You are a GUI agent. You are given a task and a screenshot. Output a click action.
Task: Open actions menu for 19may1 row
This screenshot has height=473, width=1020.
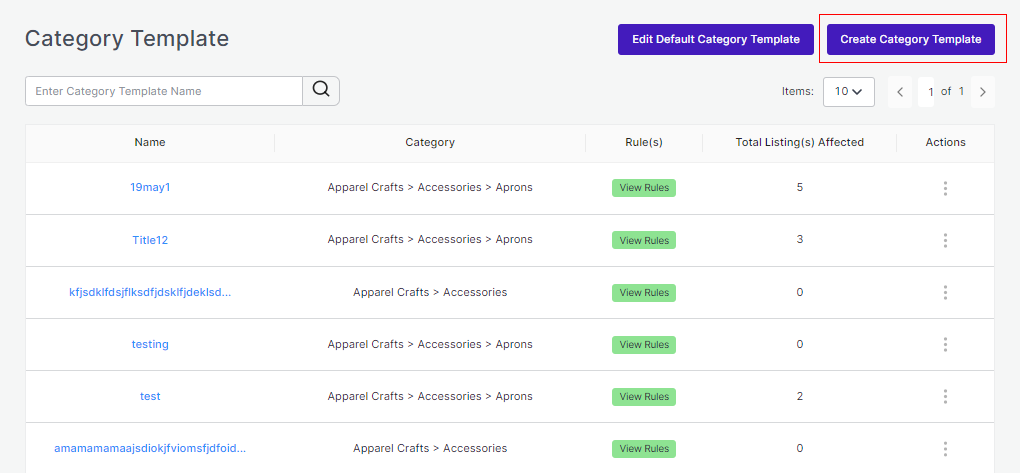point(945,188)
